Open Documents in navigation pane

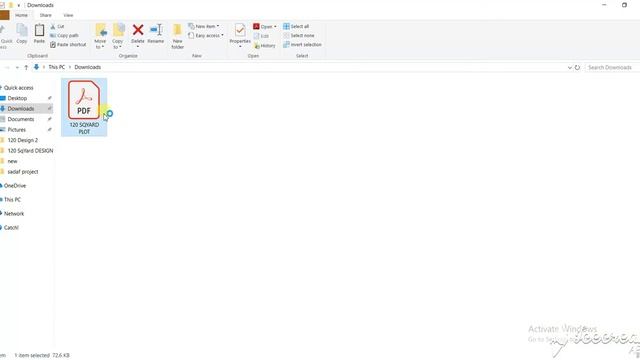tap(20, 119)
